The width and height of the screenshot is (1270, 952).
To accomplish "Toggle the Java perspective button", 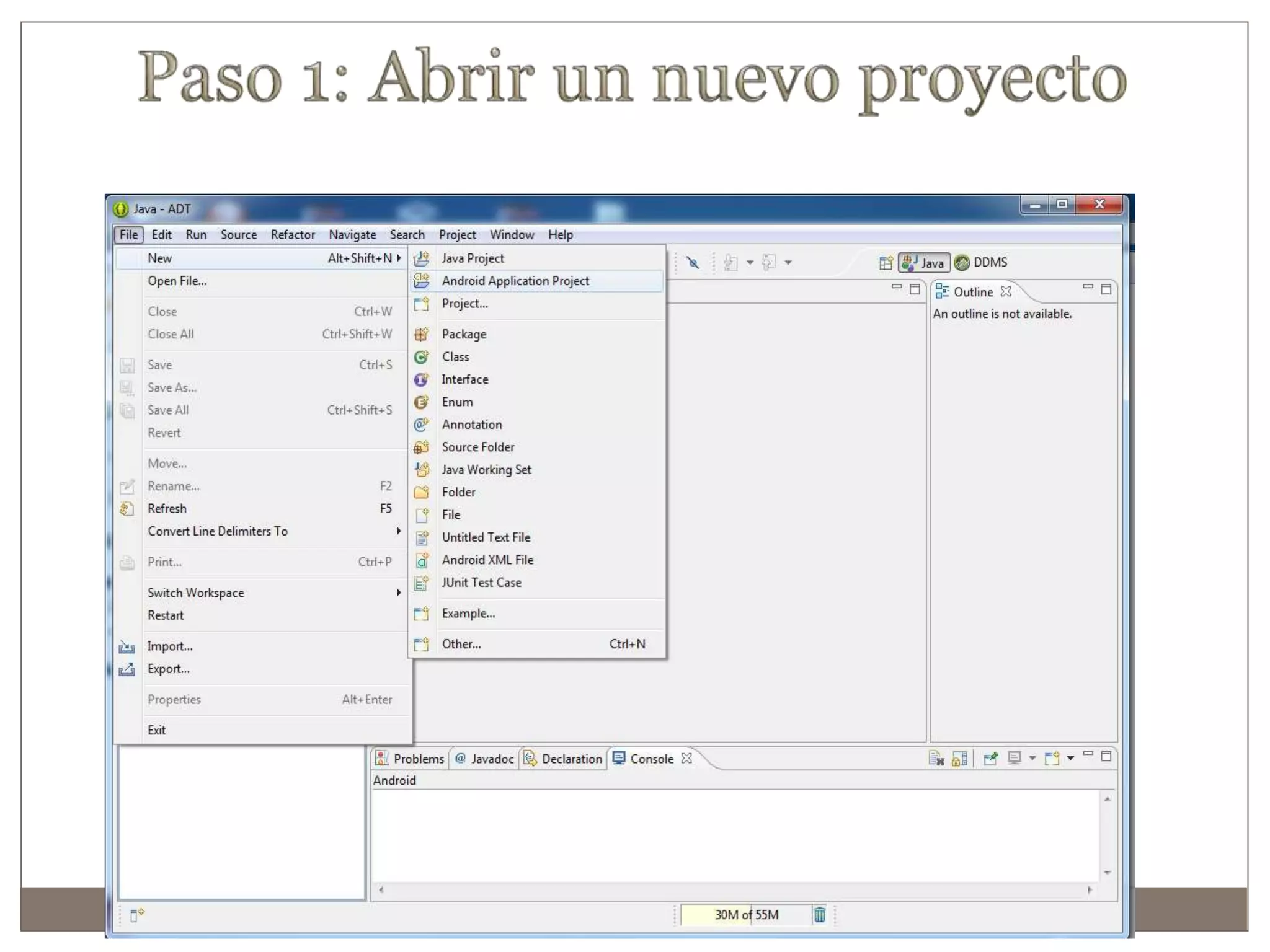I will pos(923,263).
